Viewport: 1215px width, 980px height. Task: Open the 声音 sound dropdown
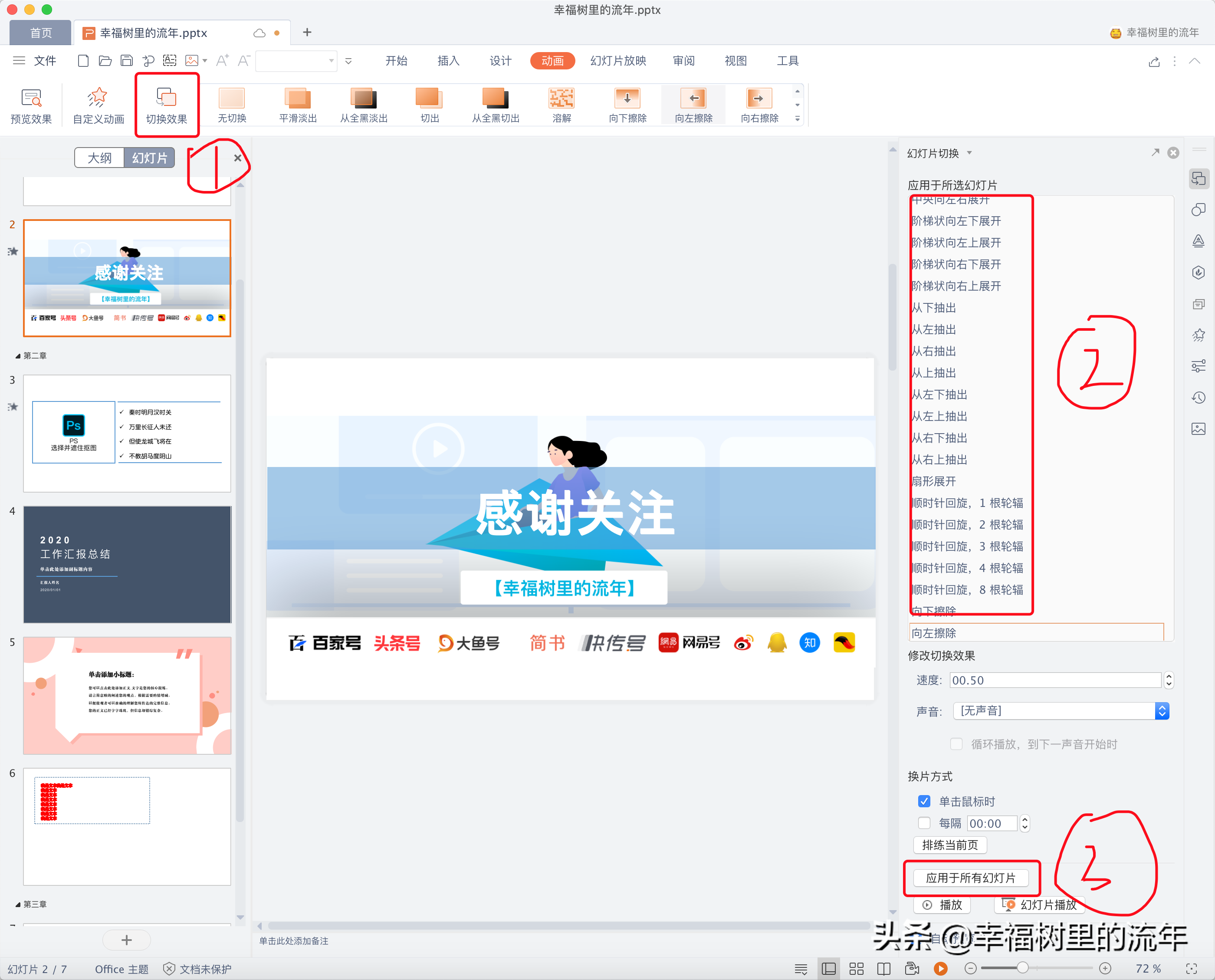coord(1161,711)
